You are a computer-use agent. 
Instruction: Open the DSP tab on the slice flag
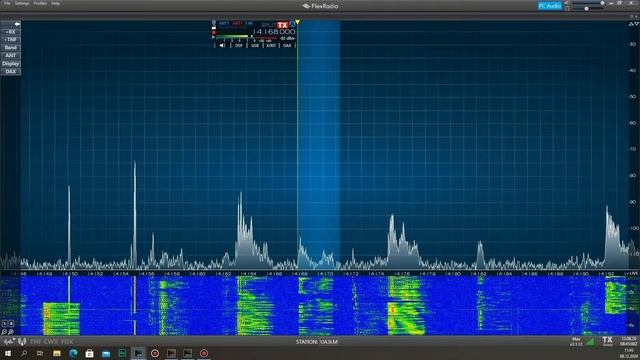(x=238, y=45)
